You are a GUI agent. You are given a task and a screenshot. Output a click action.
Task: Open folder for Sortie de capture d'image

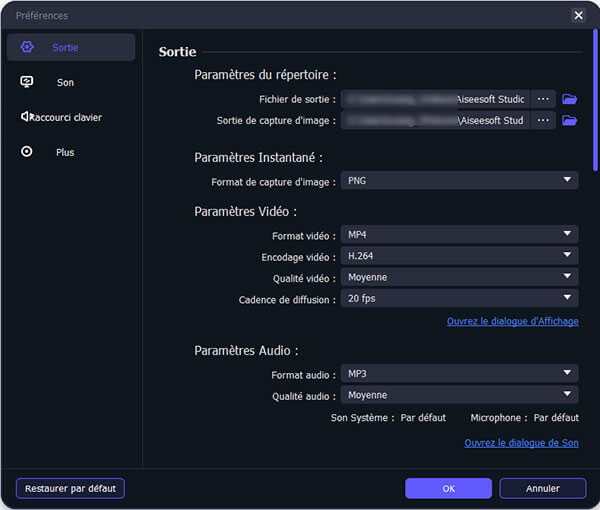tap(569, 120)
